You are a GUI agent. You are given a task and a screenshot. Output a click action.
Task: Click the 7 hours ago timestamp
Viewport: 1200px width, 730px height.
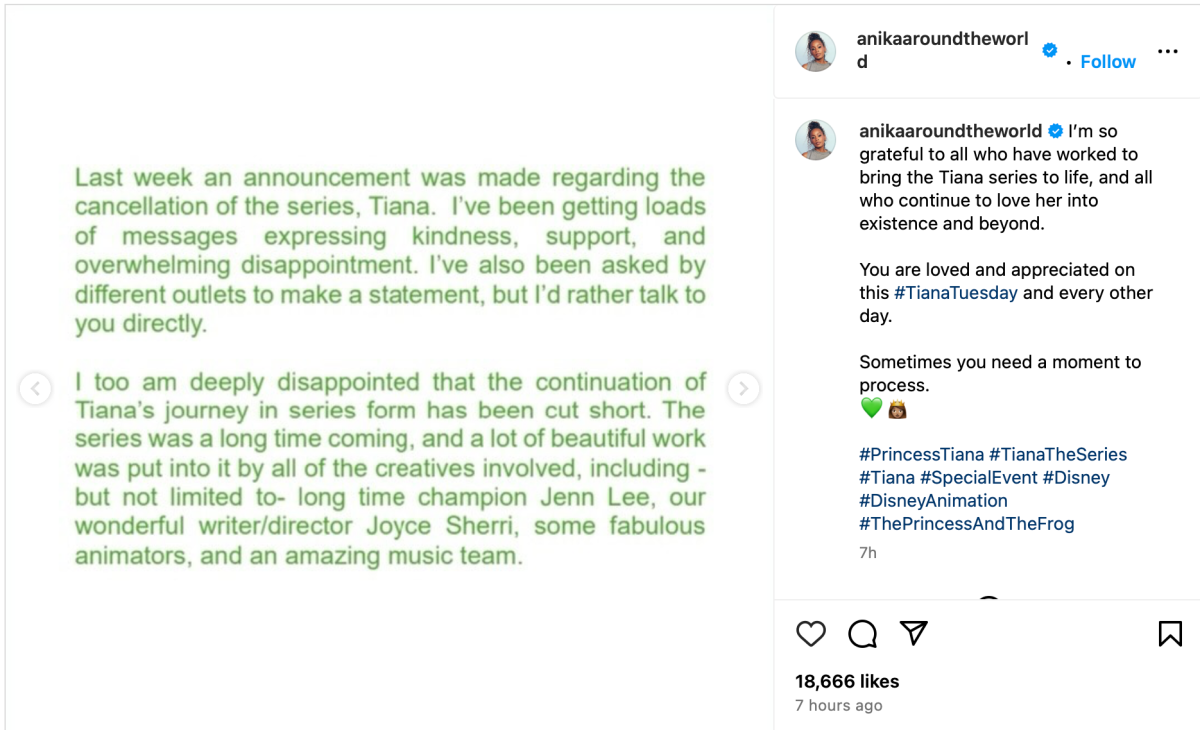click(x=838, y=705)
